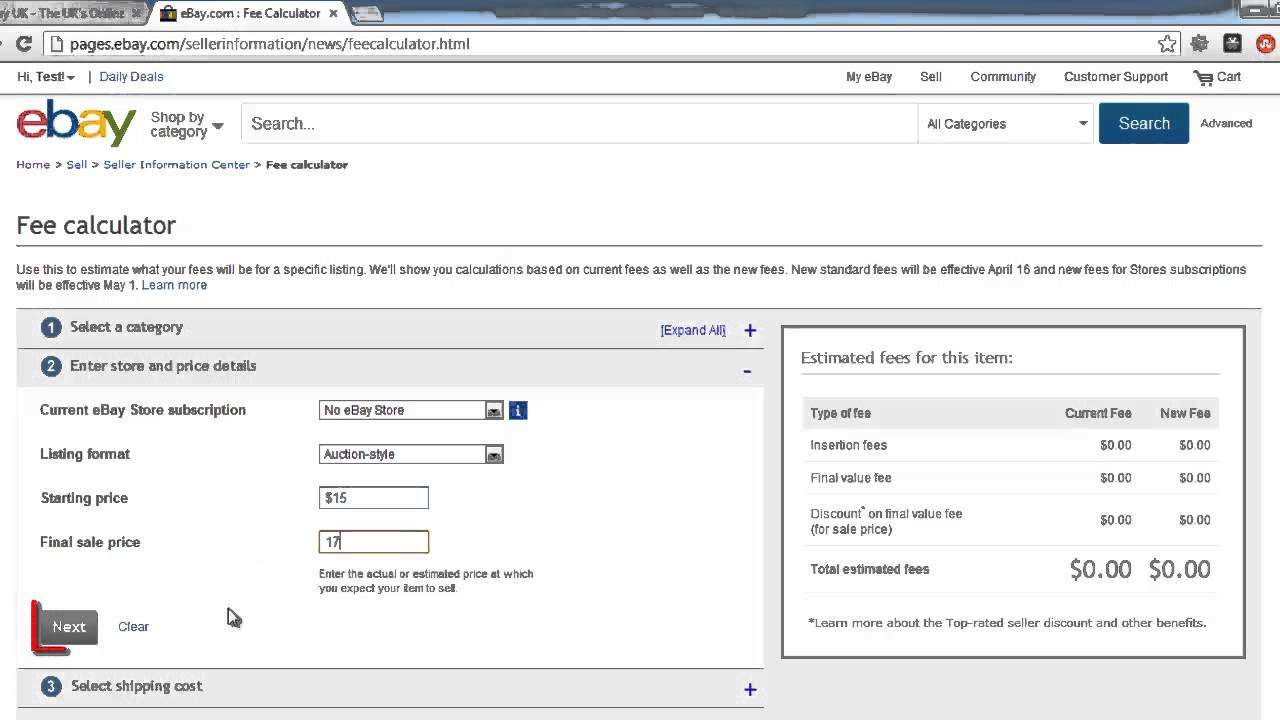Click the 'Current Fee' column header
Screen dimensions: 1280x720
click(1098, 413)
